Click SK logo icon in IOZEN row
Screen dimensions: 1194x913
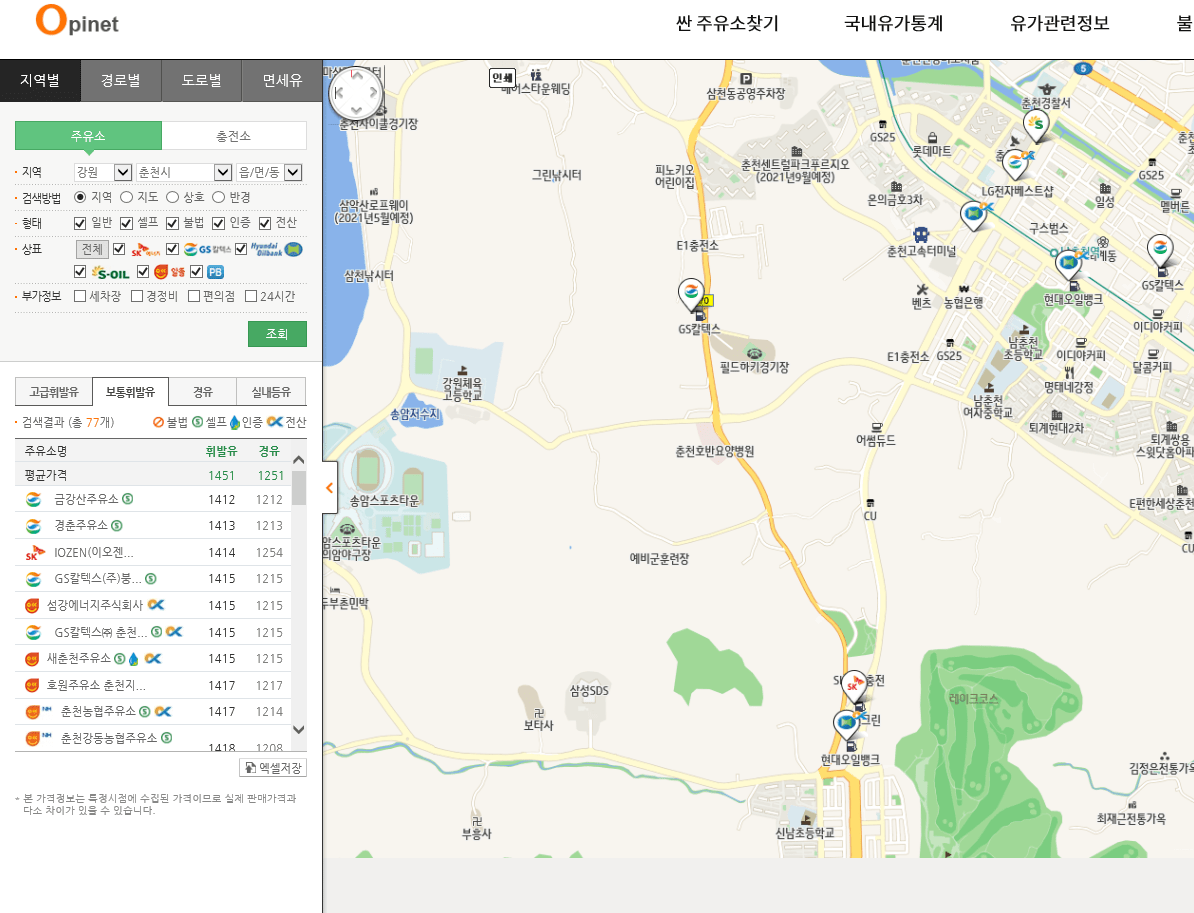tap(35, 552)
